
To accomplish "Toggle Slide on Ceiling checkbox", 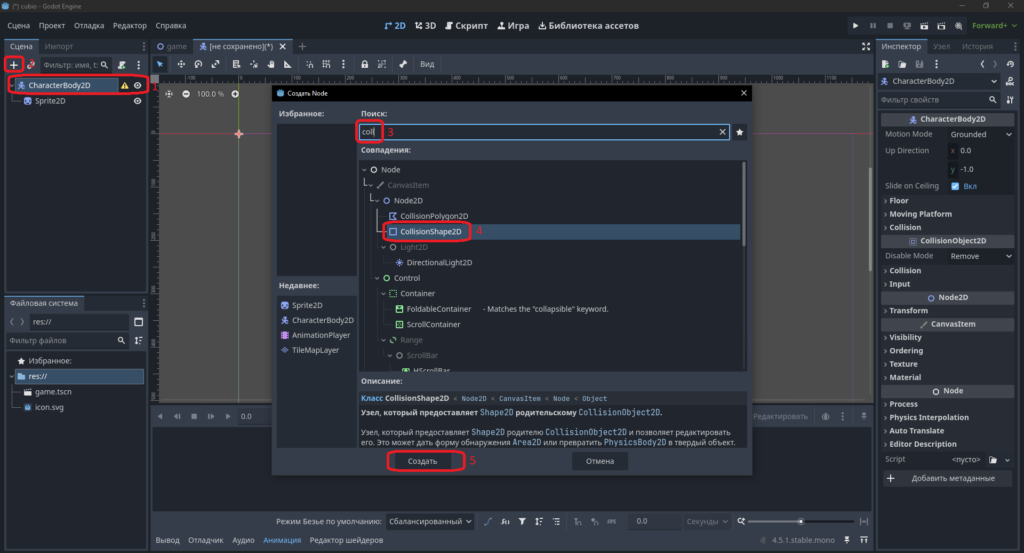I will tap(955, 186).
